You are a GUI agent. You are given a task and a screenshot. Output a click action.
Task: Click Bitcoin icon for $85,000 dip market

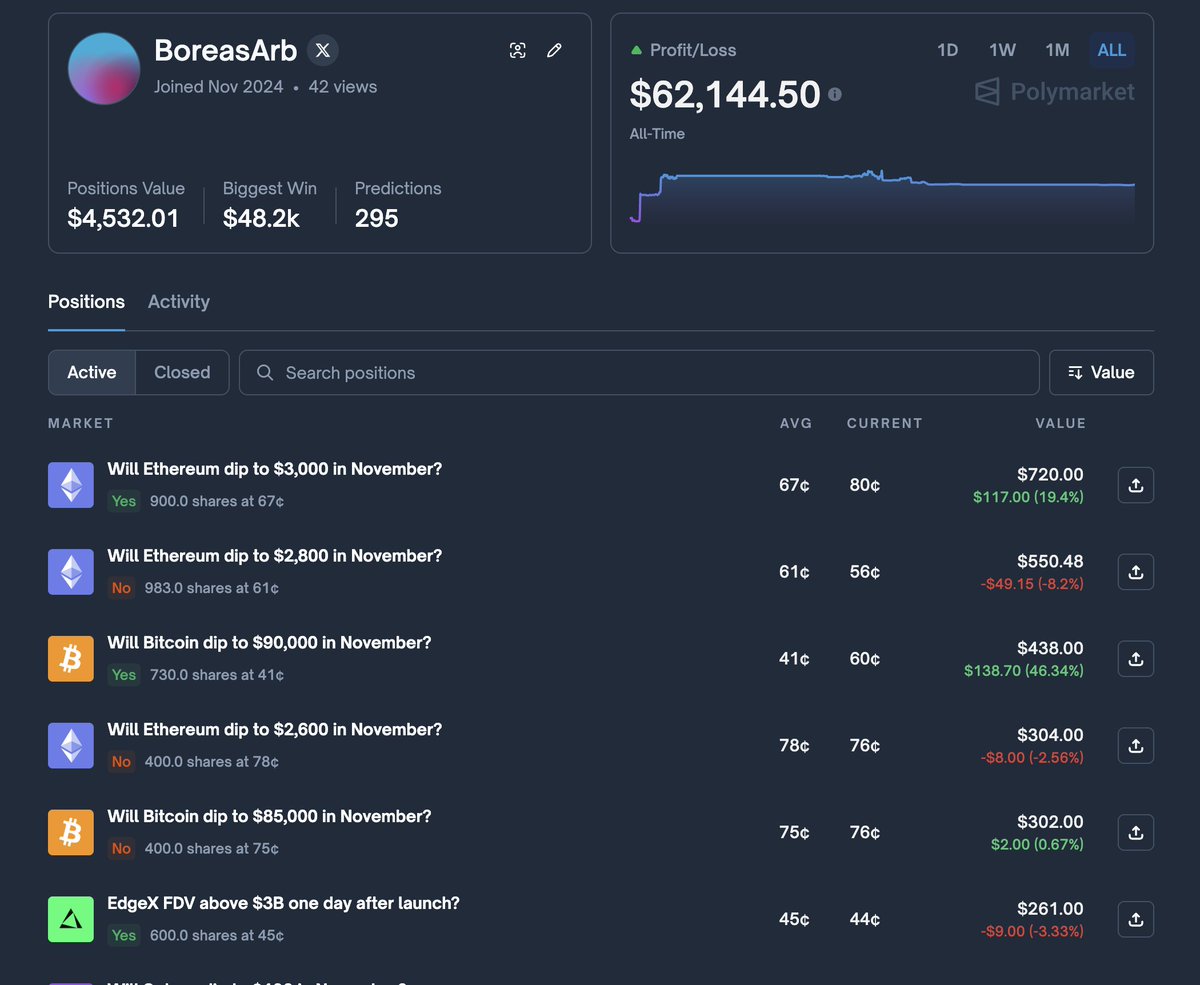(70, 832)
